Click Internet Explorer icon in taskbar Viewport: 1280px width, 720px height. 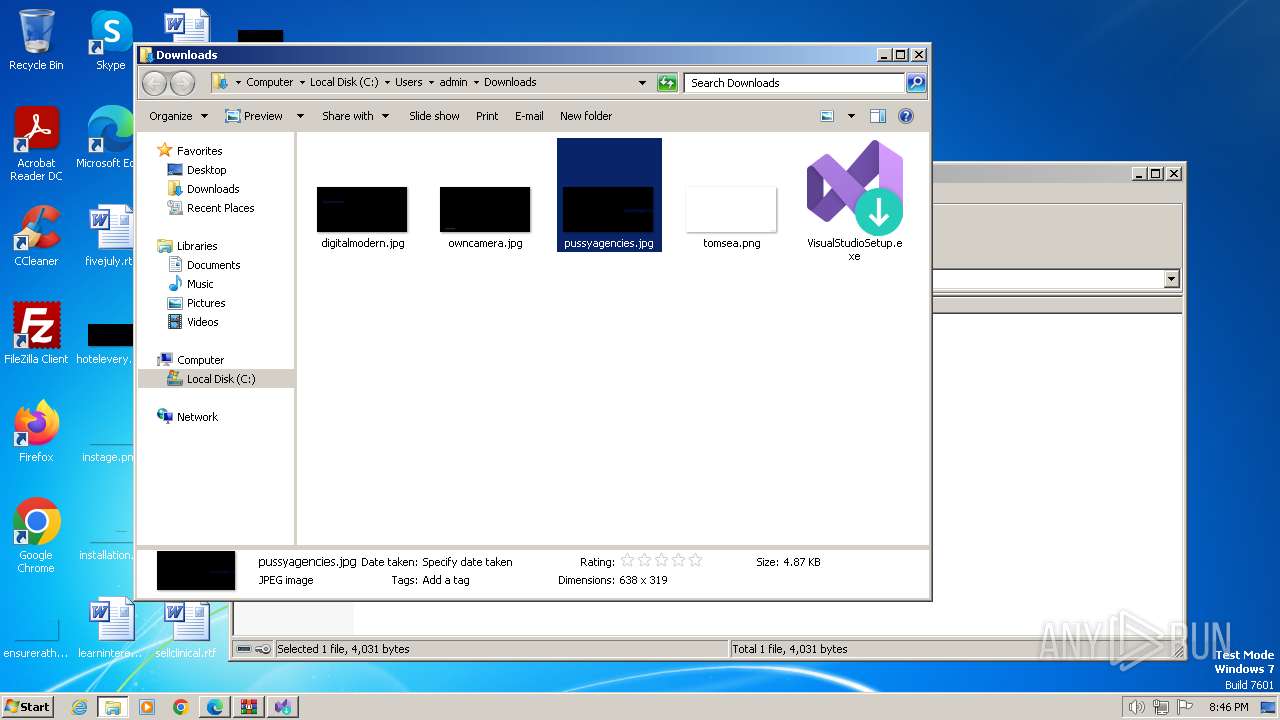point(80,707)
